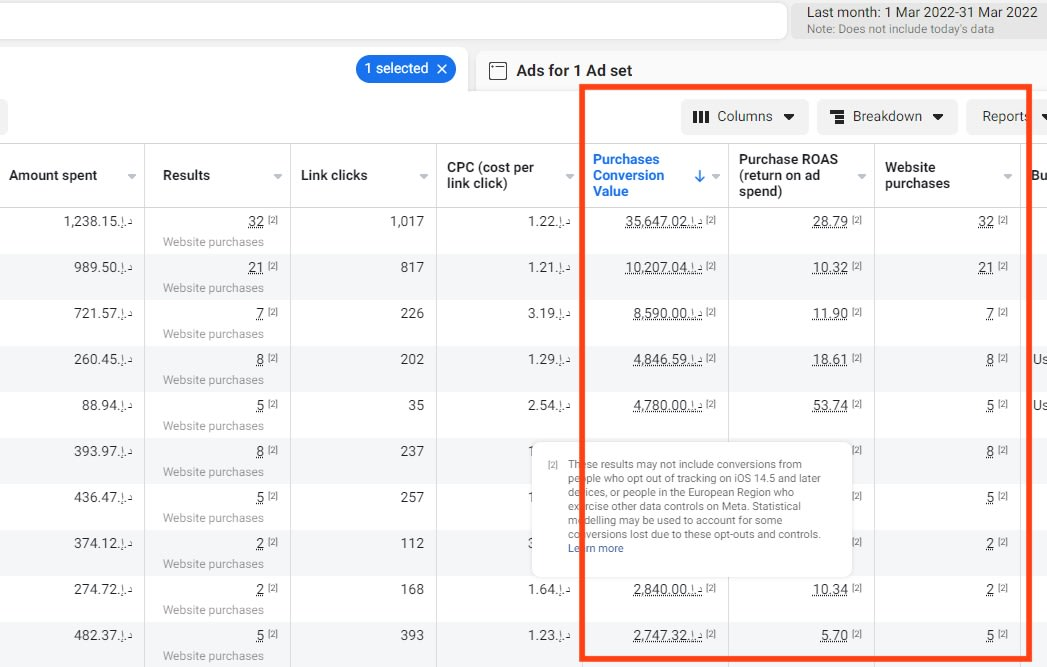Image resolution: width=1047 pixels, height=667 pixels.
Task: Open CPC column menu arrow
Action: (570, 176)
